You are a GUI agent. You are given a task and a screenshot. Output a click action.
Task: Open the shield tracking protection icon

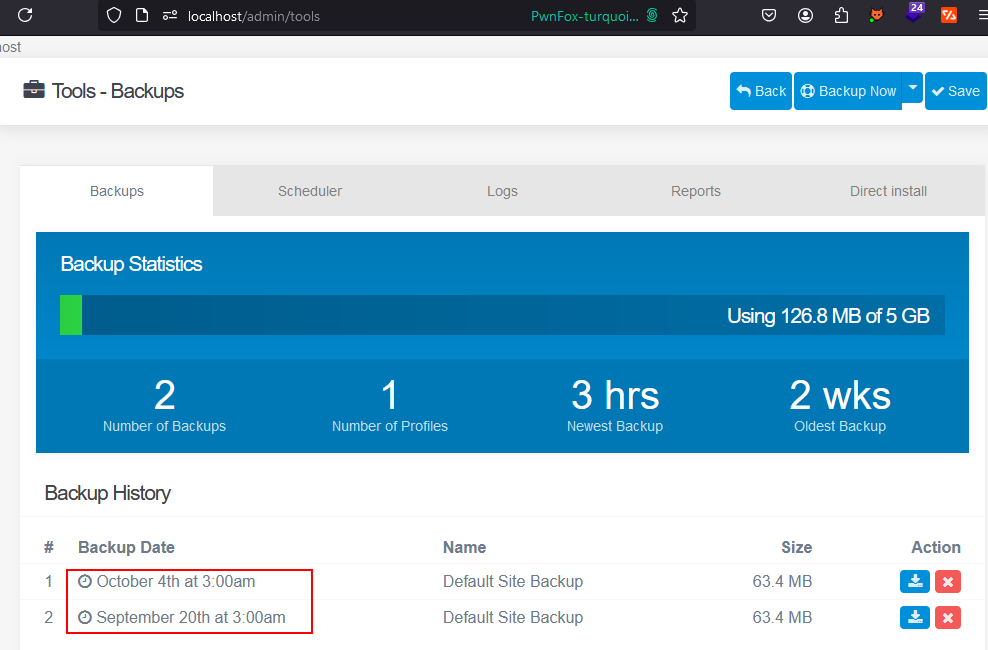click(x=114, y=15)
